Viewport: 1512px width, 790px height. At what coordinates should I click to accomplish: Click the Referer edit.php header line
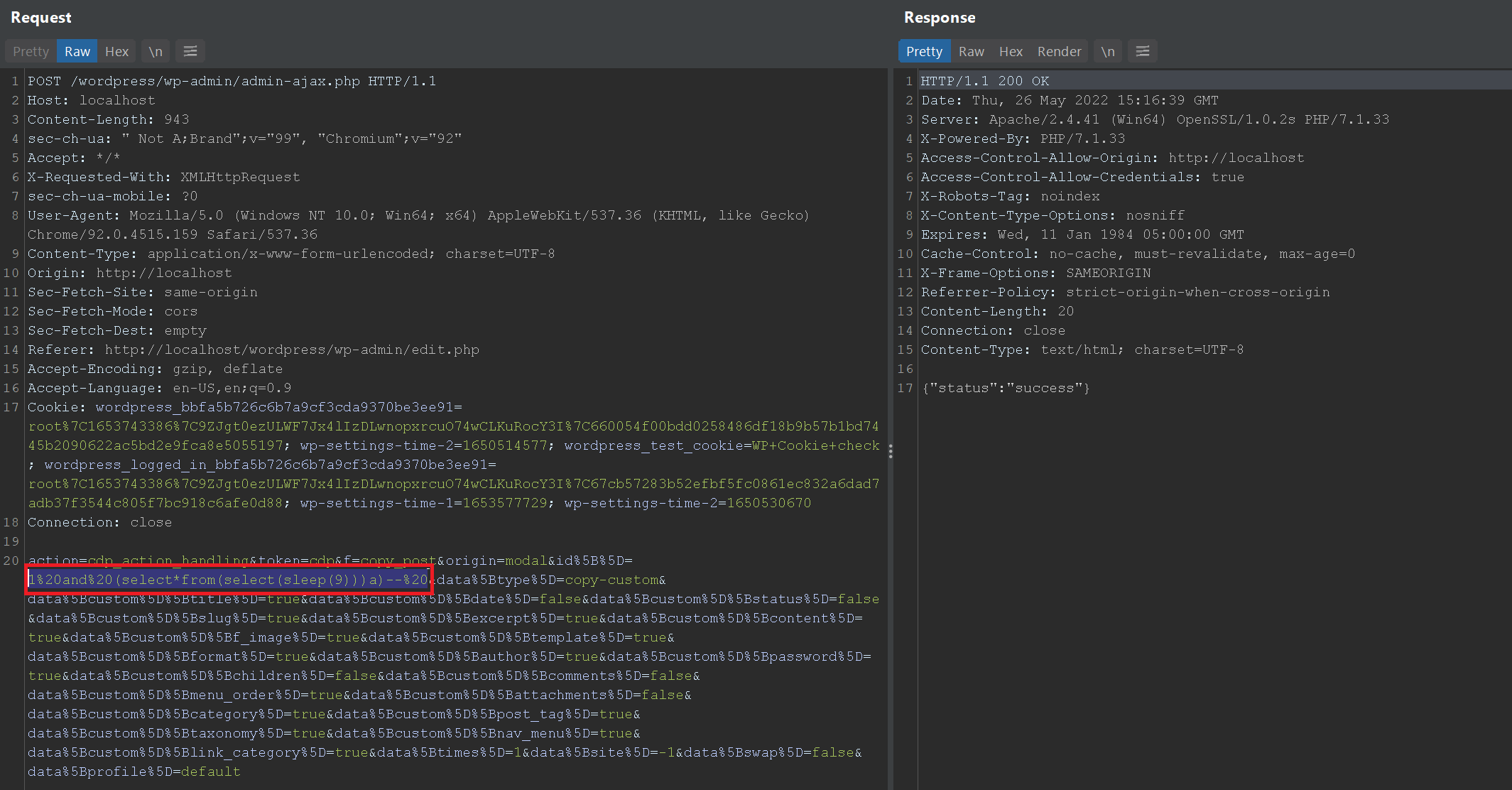point(254,350)
